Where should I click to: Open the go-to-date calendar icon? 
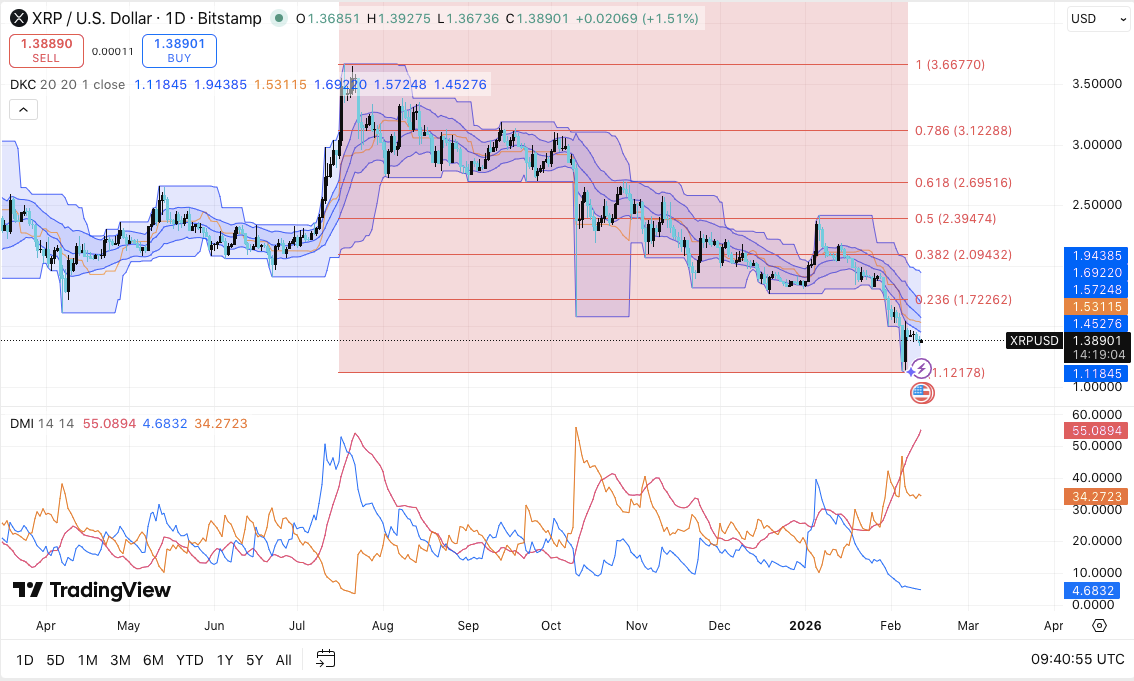pos(325,659)
